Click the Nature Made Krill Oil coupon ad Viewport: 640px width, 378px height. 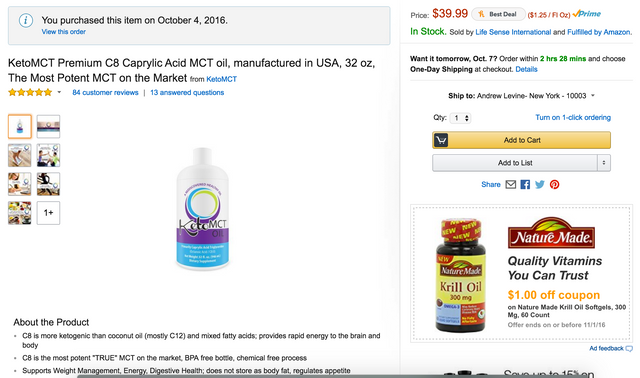point(521,273)
